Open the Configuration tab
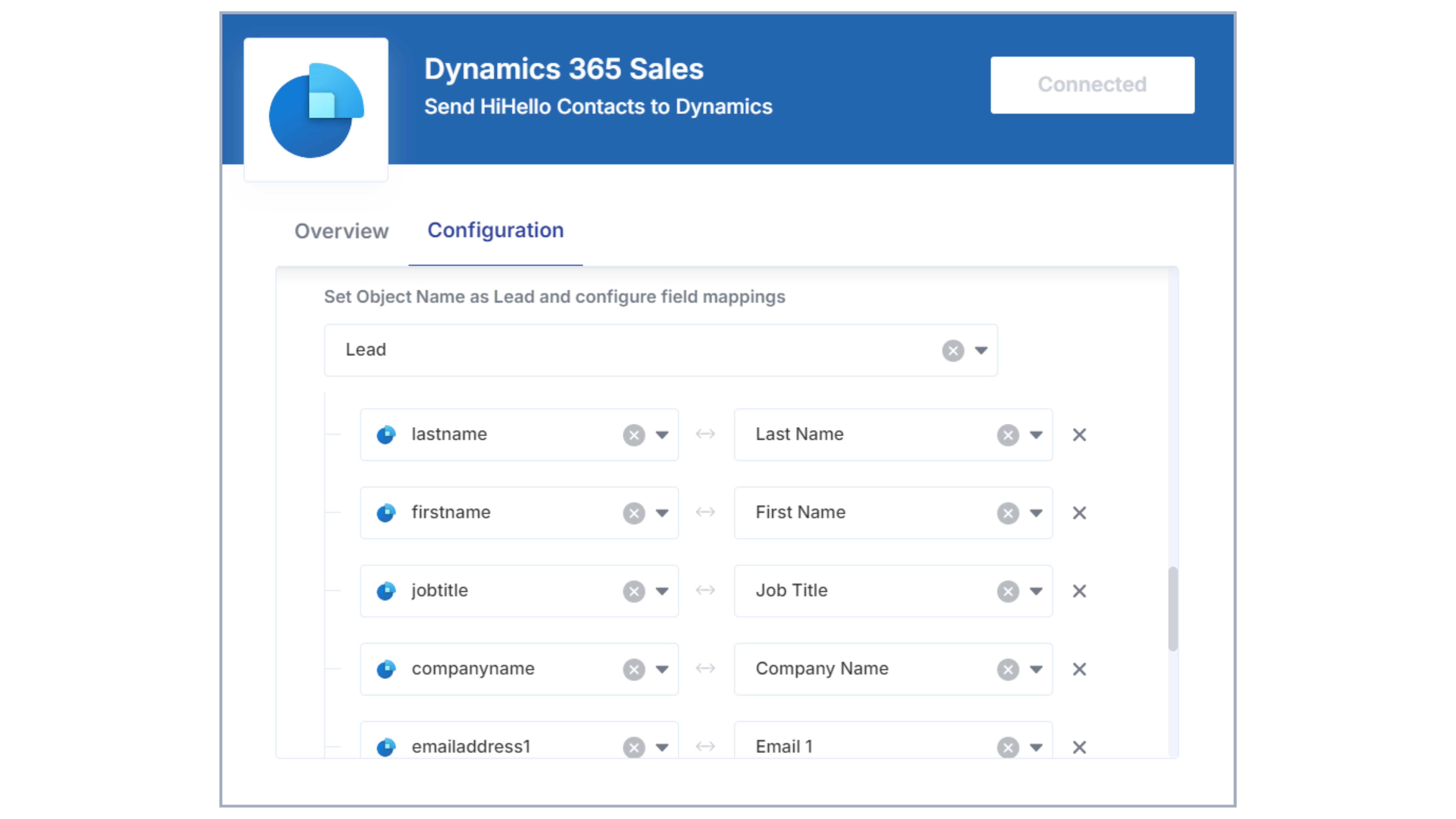Screen dimensions: 1456x819 pyautogui.click(x=495, y=231)
